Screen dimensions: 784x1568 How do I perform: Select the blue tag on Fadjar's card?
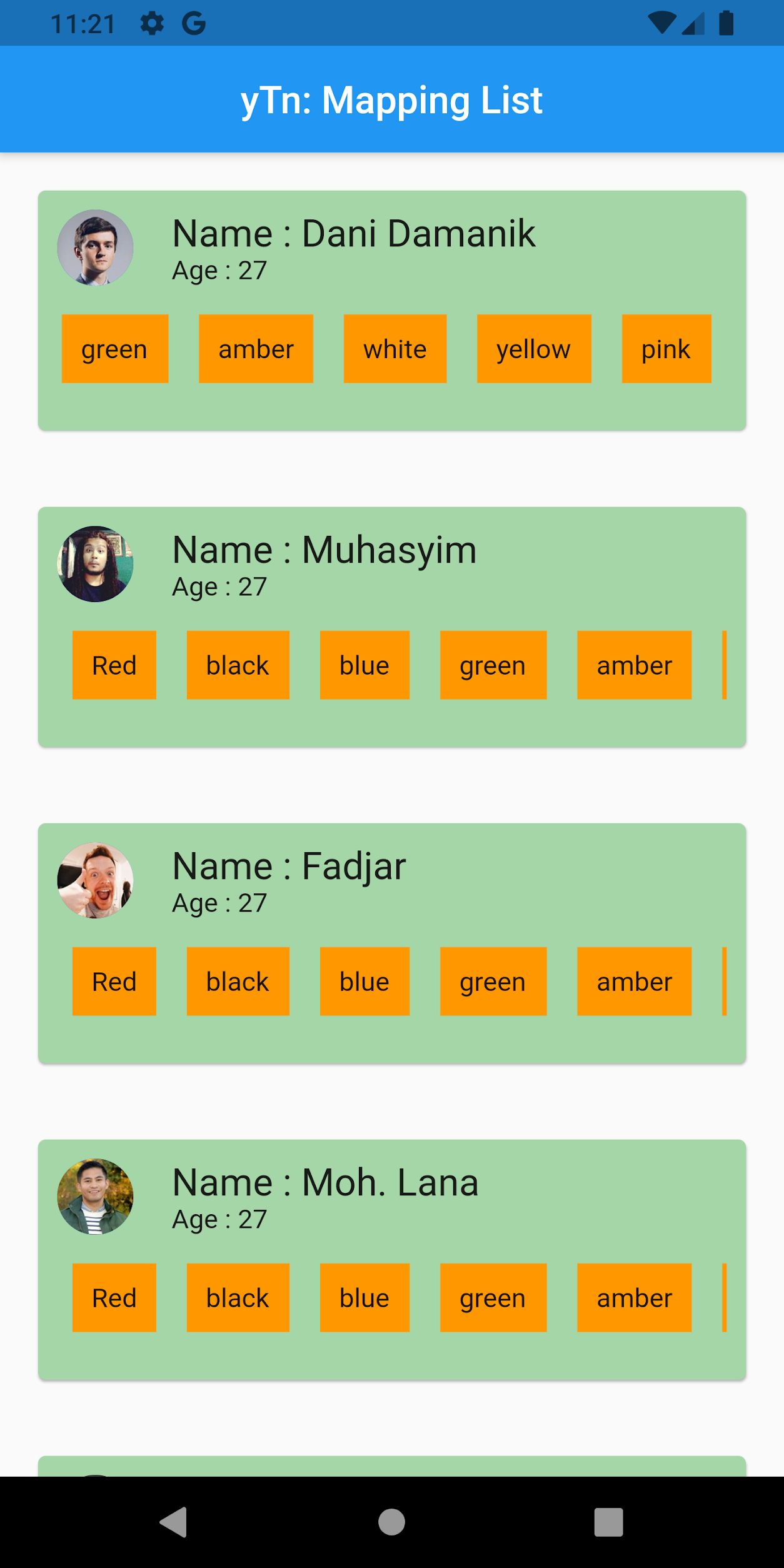pyautogui.click(x=364, y=981)
